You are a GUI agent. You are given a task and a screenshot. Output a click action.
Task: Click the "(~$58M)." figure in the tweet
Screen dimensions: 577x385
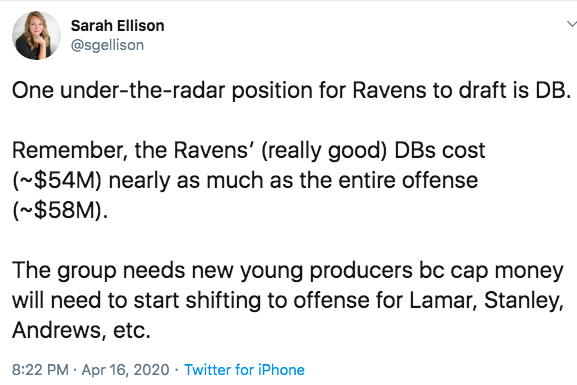coord(60,211)
